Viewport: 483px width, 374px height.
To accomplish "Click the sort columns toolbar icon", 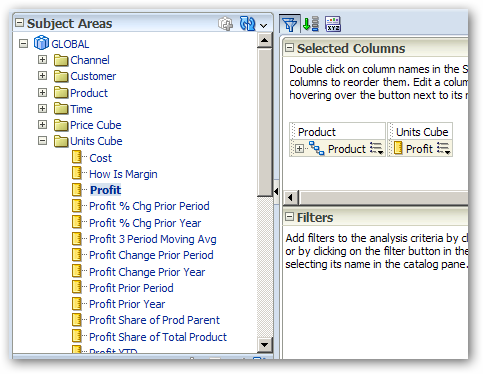I will pos(311,24).
